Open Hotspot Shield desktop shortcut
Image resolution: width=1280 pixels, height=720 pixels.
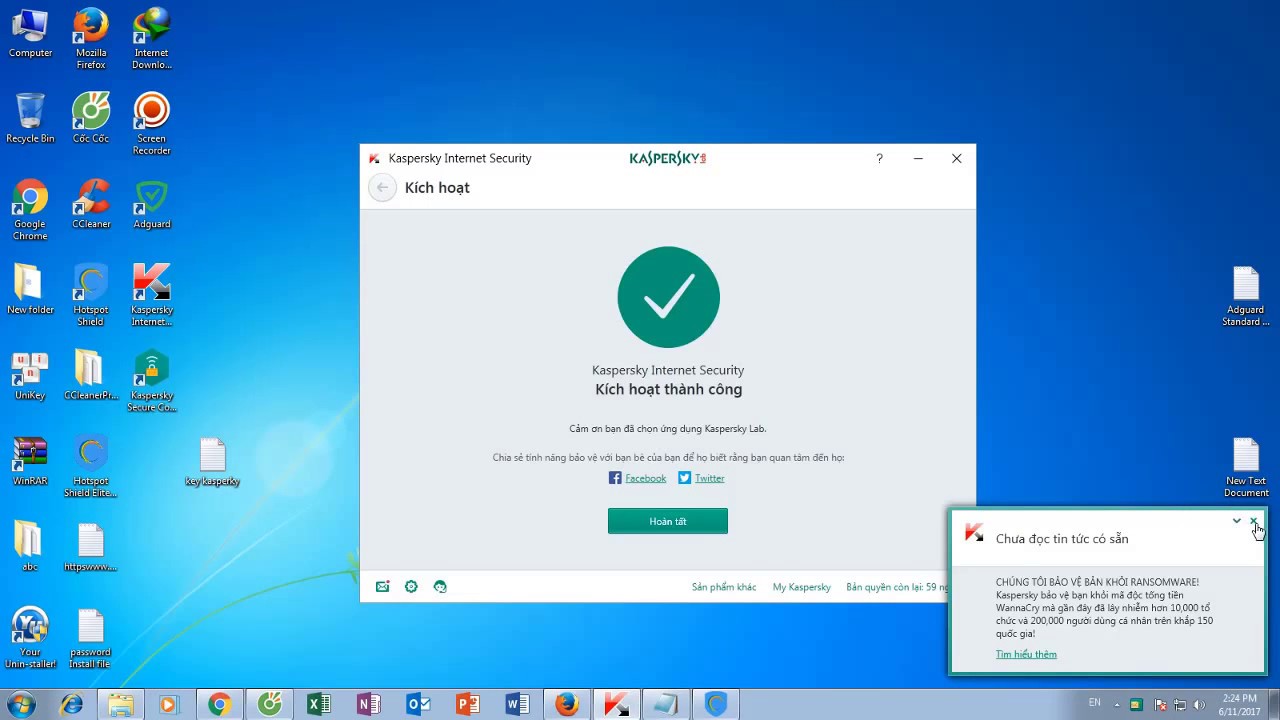pyautogui.click(x=91, y=296)
